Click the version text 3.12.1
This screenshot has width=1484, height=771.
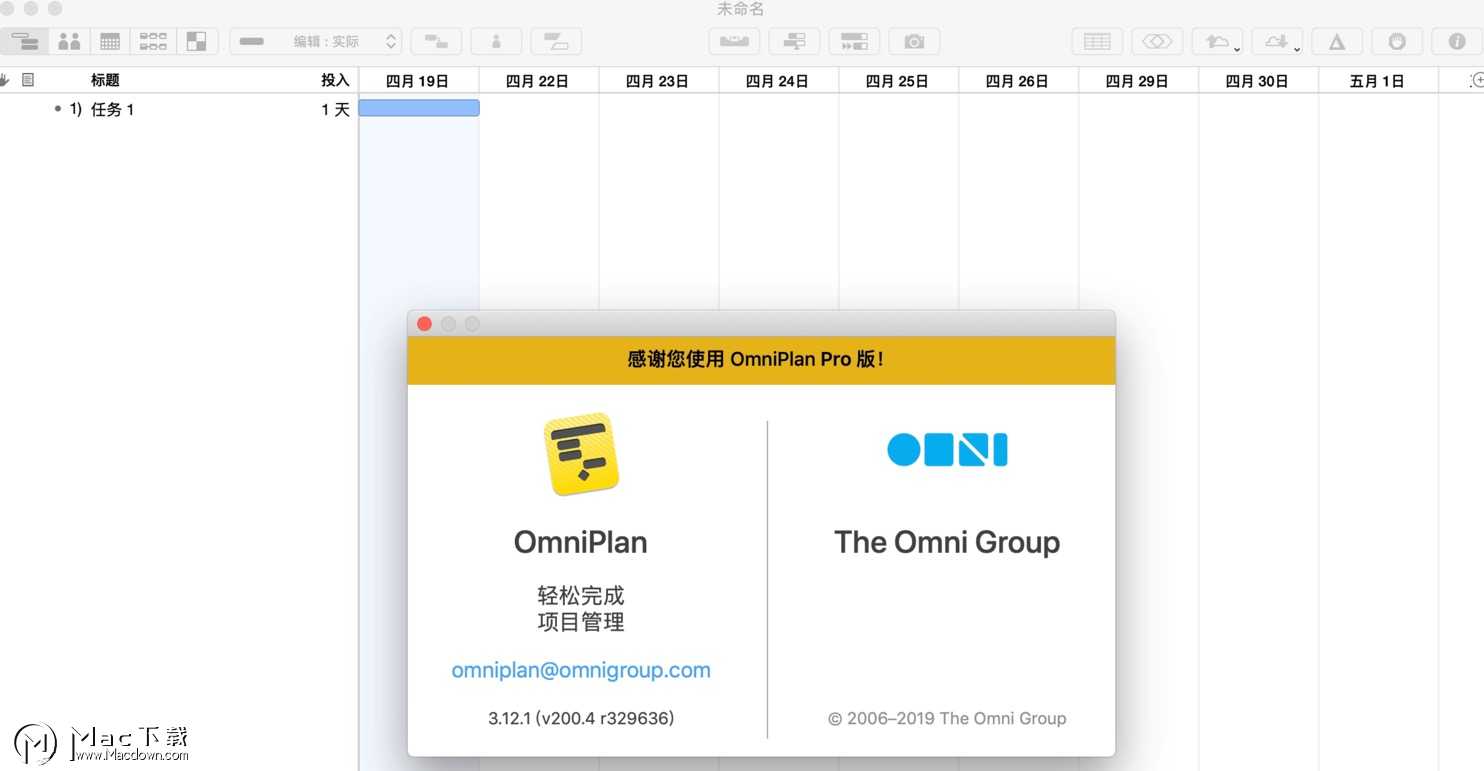[x=581, y=718]
